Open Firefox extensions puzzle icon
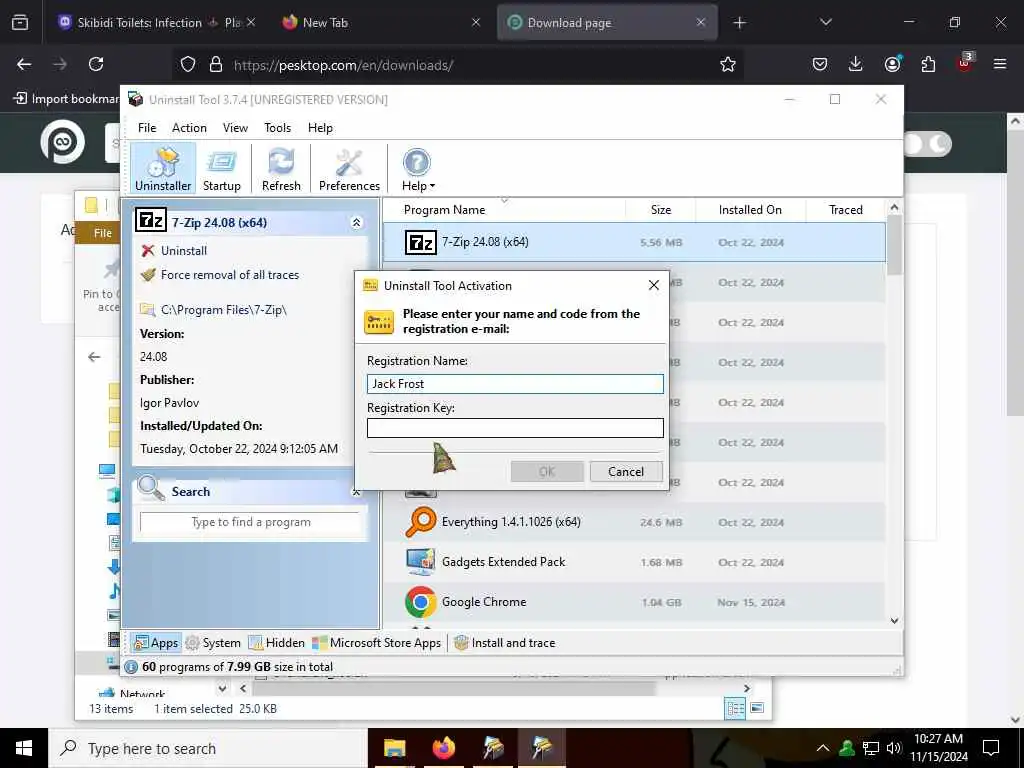The width and height of the screenshot is (1024, 768). [928, 64]
